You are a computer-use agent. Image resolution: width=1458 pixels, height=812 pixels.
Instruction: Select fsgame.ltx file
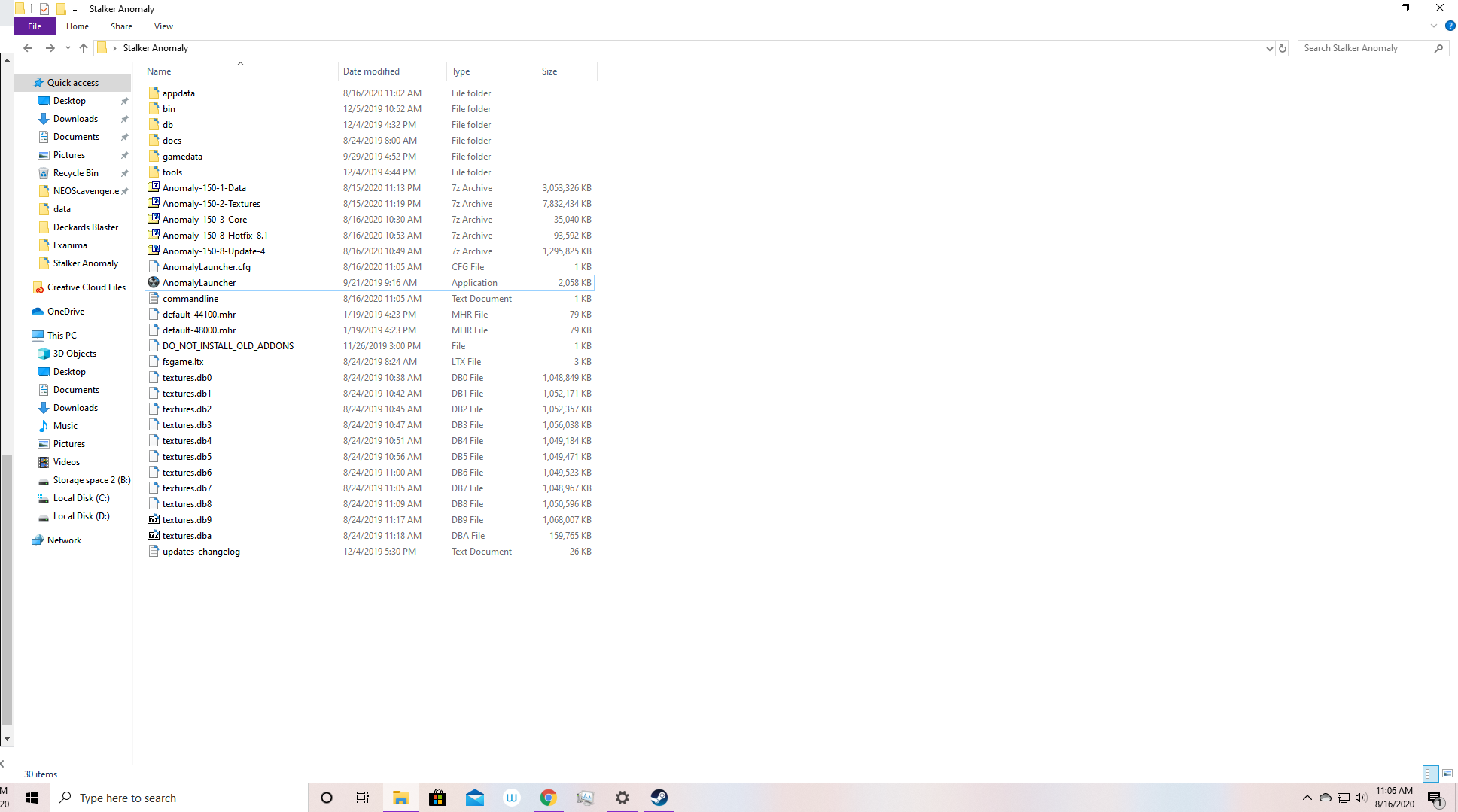pos(183,362)
